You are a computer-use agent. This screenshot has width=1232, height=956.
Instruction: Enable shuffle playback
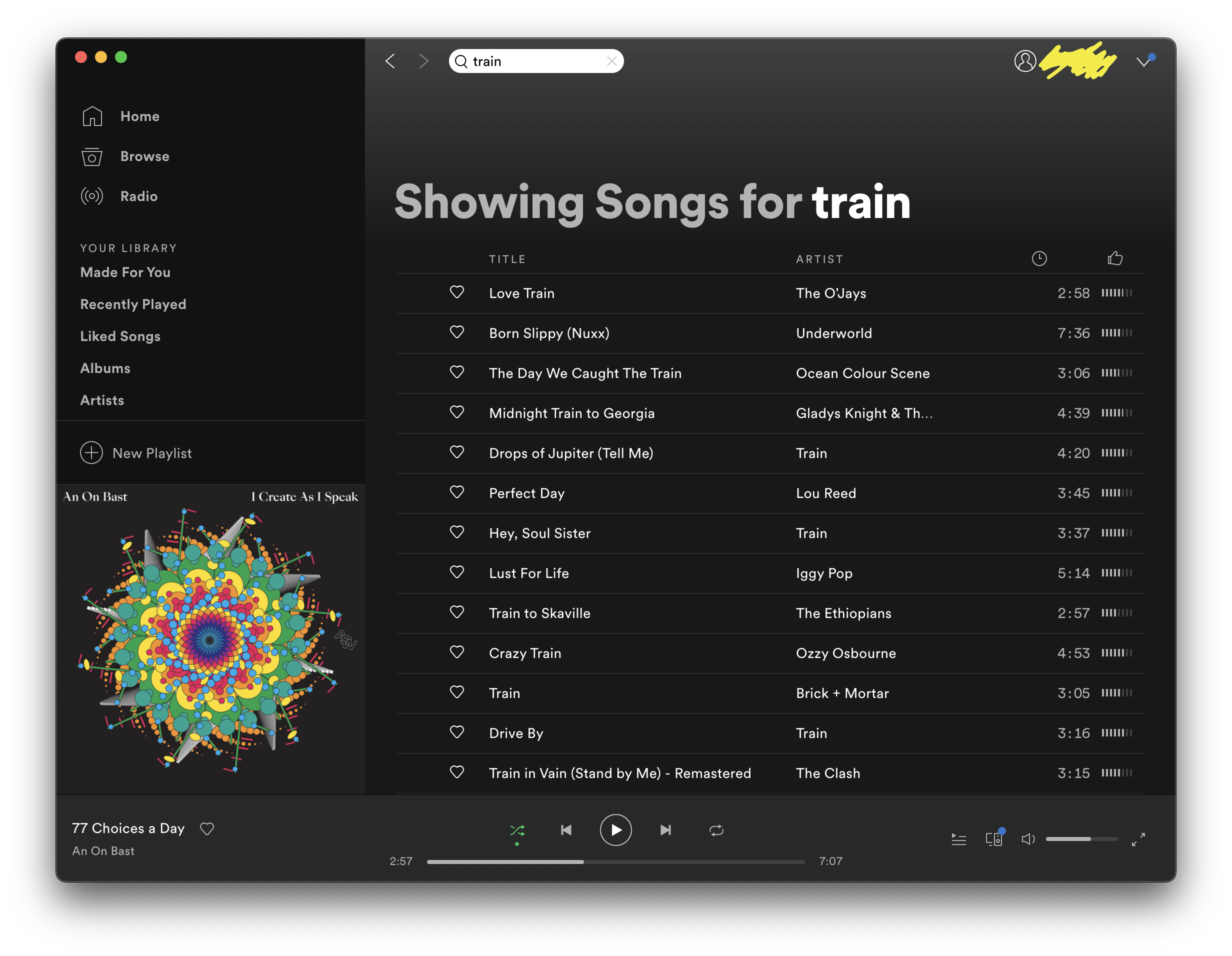[x=518, y=829]
